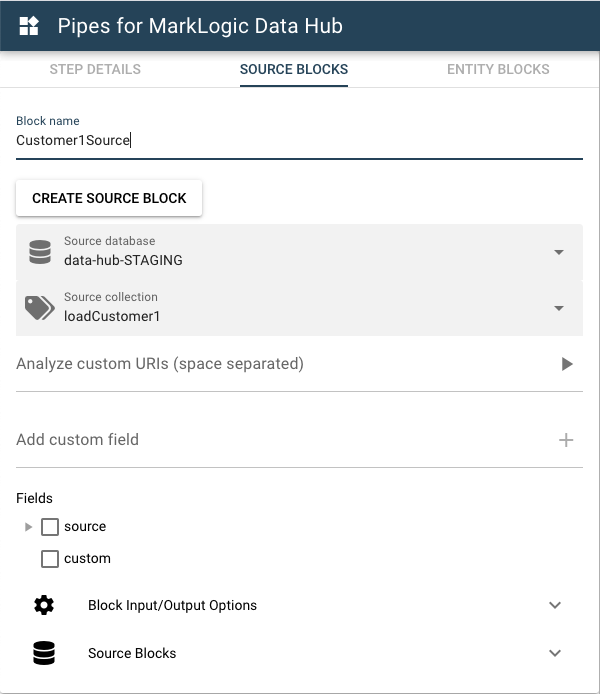Click the Source collection tag icon
Screen dimensions: 600x694
click(x=40, y=308)
